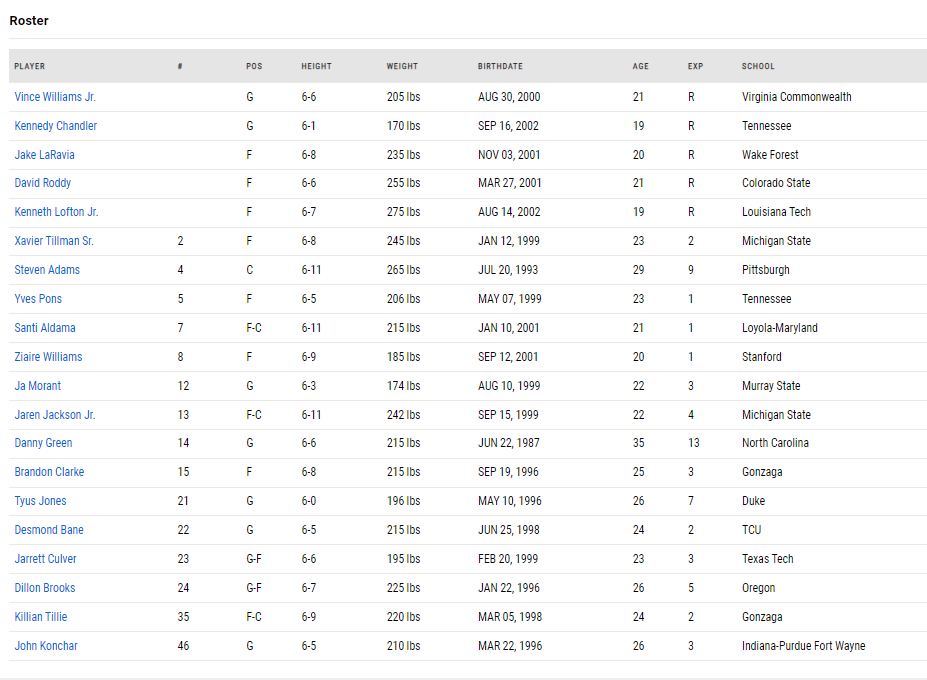Select the PLAYER column header
This screenshot has width=927, height=680.
point(30,66)
